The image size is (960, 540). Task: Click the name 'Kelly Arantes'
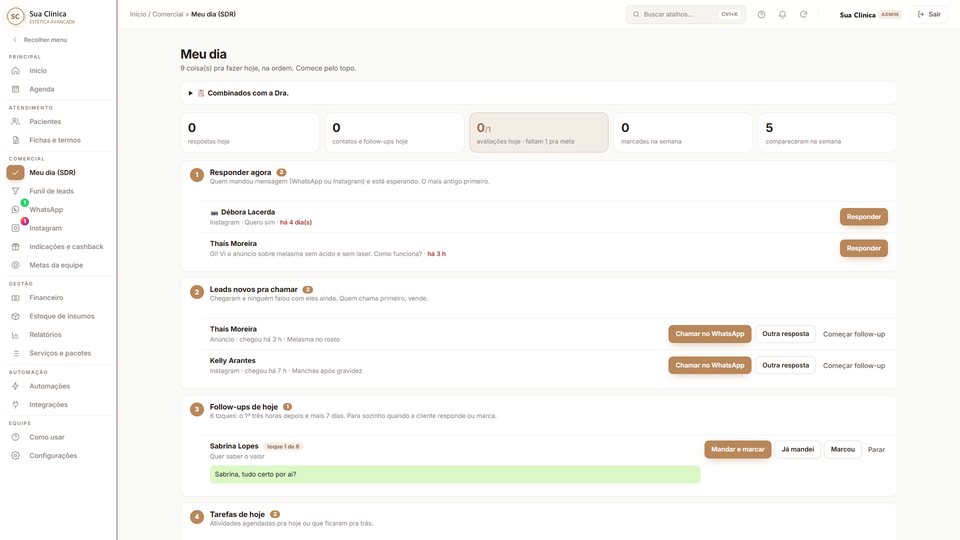233,361
